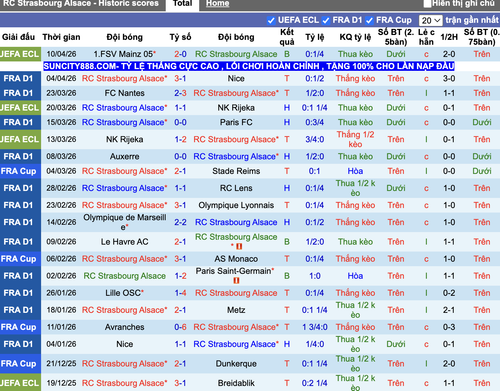
Task: Click Hòa result in Stade Reims row
Action: (355, 171)
